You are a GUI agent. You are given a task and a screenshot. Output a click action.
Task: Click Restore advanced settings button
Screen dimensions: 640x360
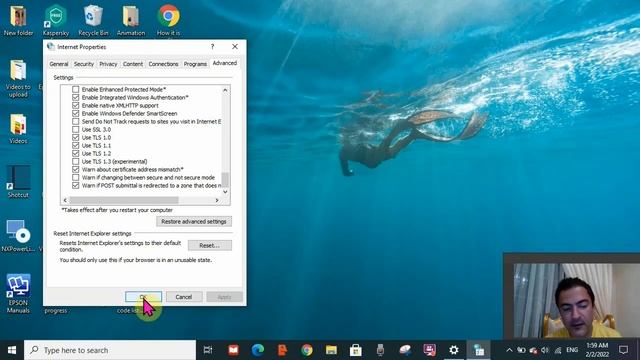[x=194, y=221]
